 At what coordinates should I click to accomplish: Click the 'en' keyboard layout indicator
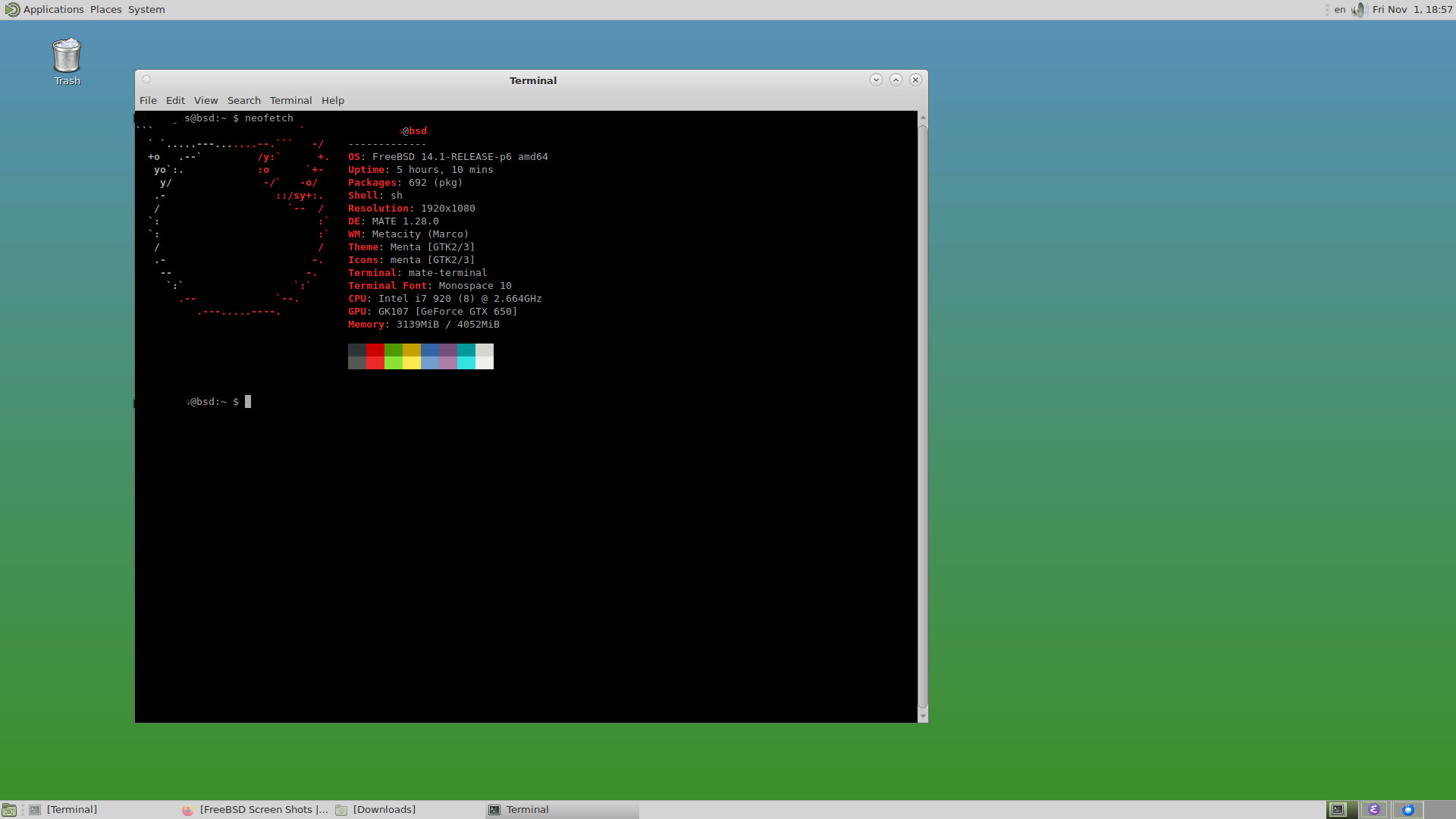(x=1340, y=10)
